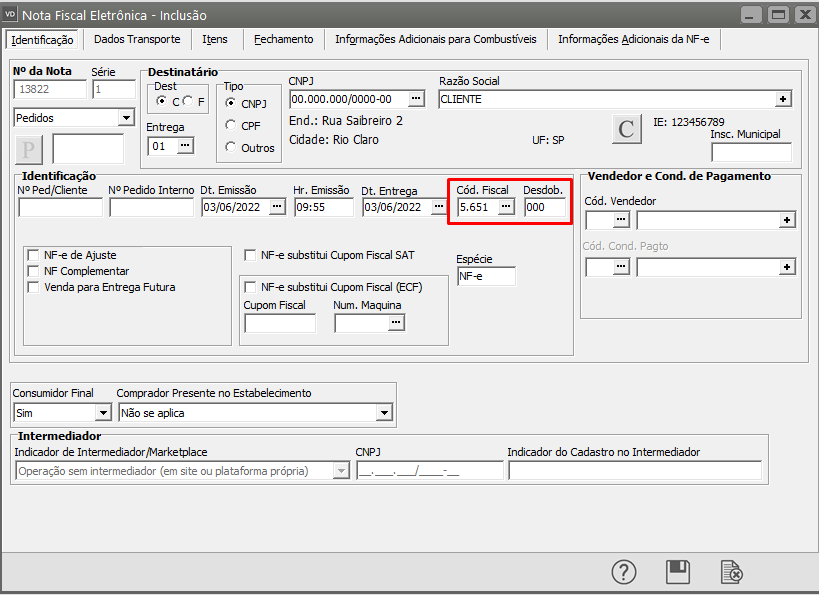Check NF-e substitui Cupom Fiscal SAT

pyautogui.click(x=251, y=255)
